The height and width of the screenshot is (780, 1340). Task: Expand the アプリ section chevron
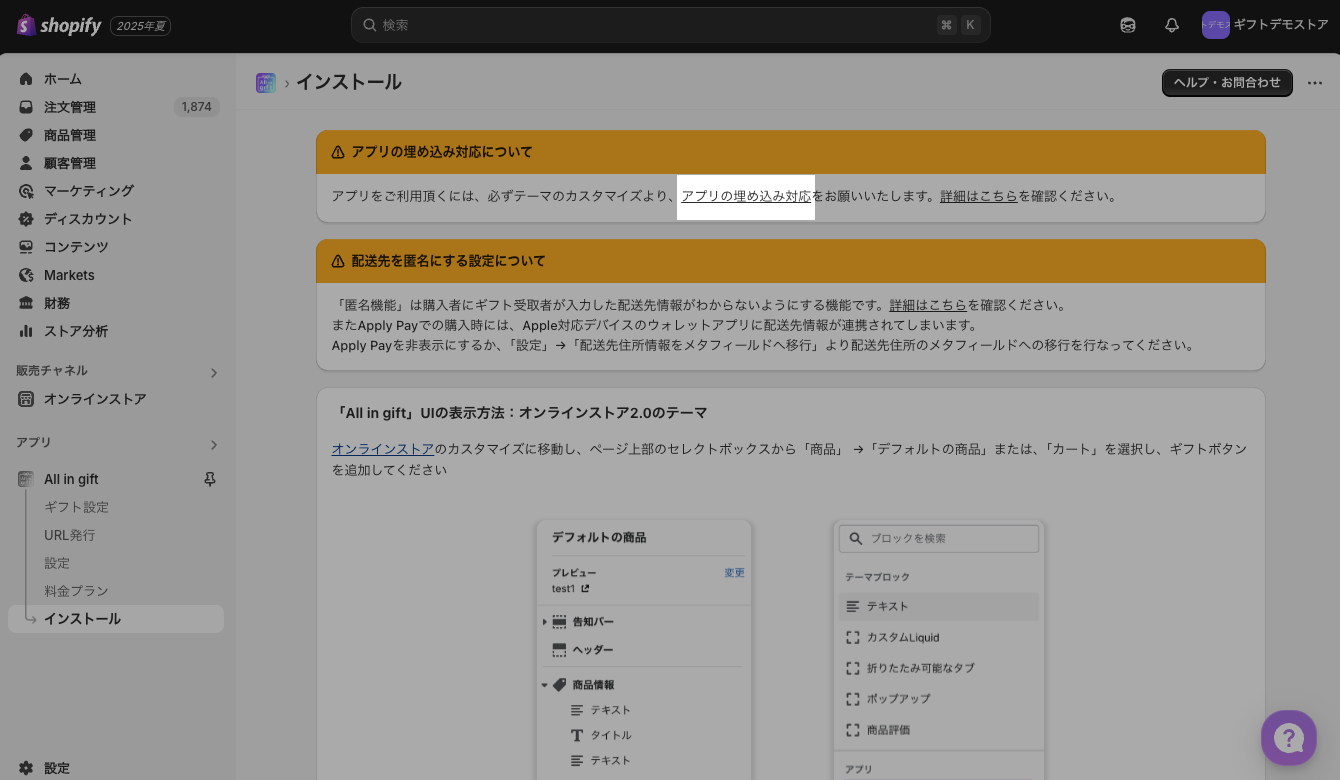[213, 445]
